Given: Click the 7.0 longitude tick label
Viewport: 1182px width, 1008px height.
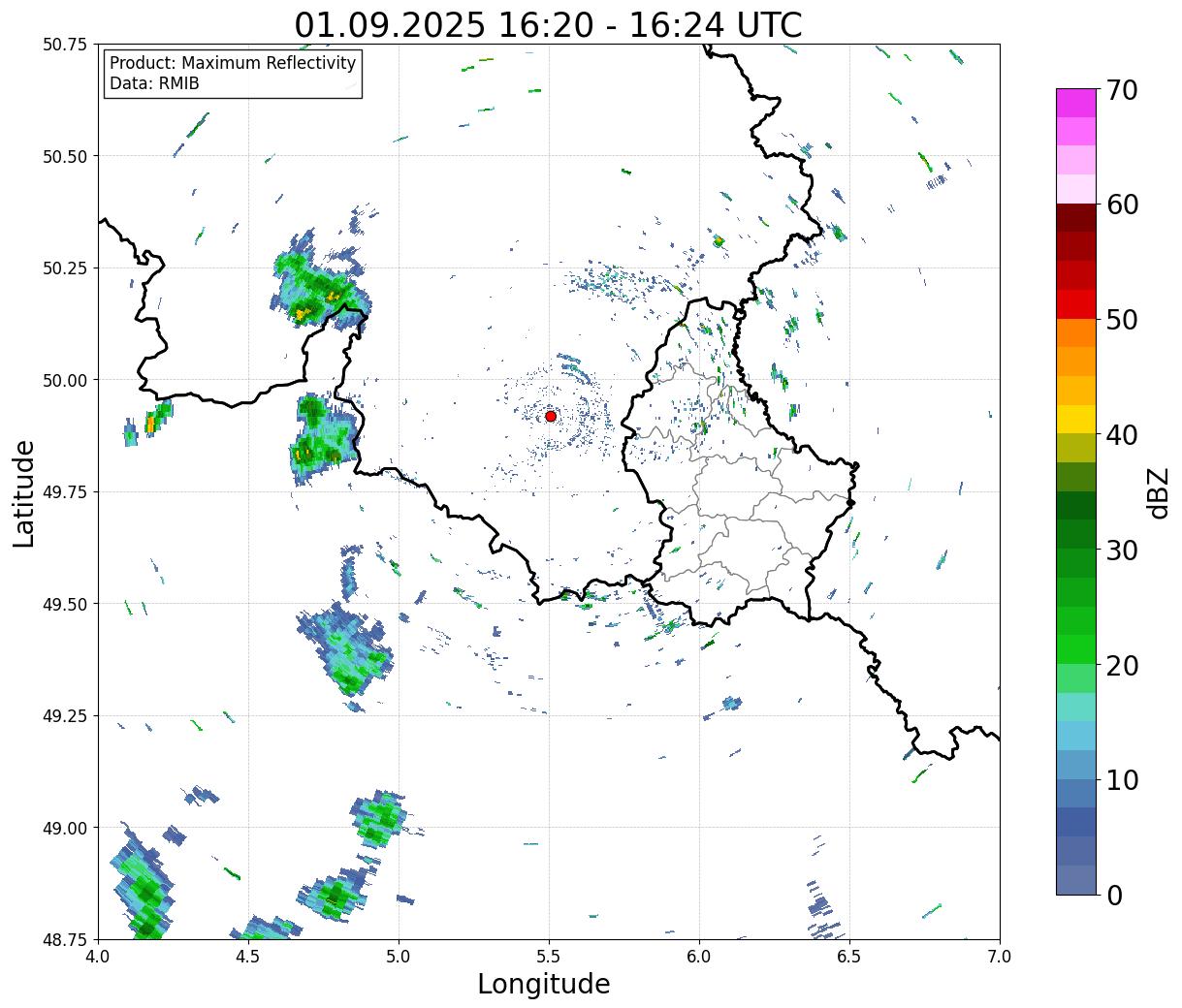Looking at the screenshot, I should coord(1000,957).
